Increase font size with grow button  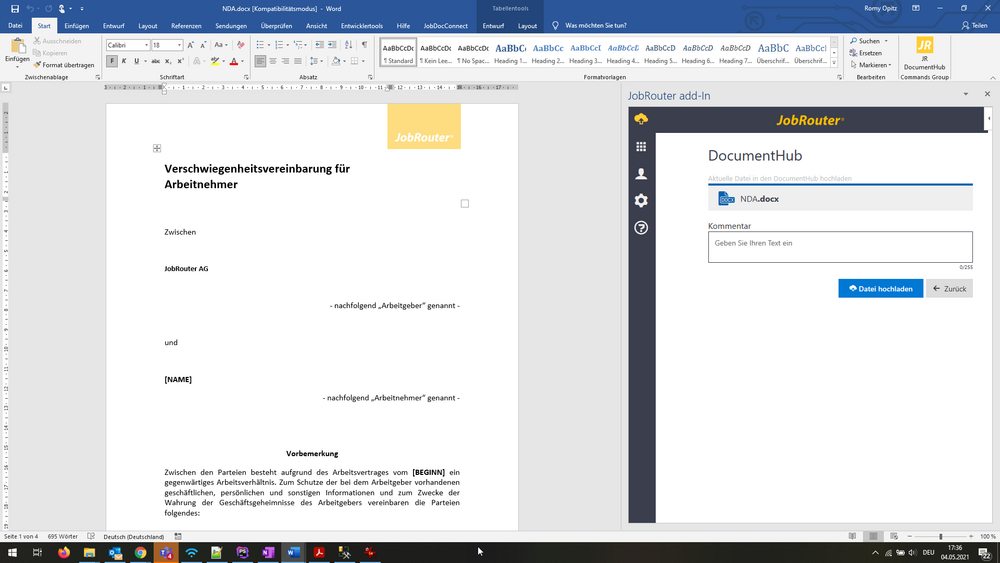coord(191,45)
